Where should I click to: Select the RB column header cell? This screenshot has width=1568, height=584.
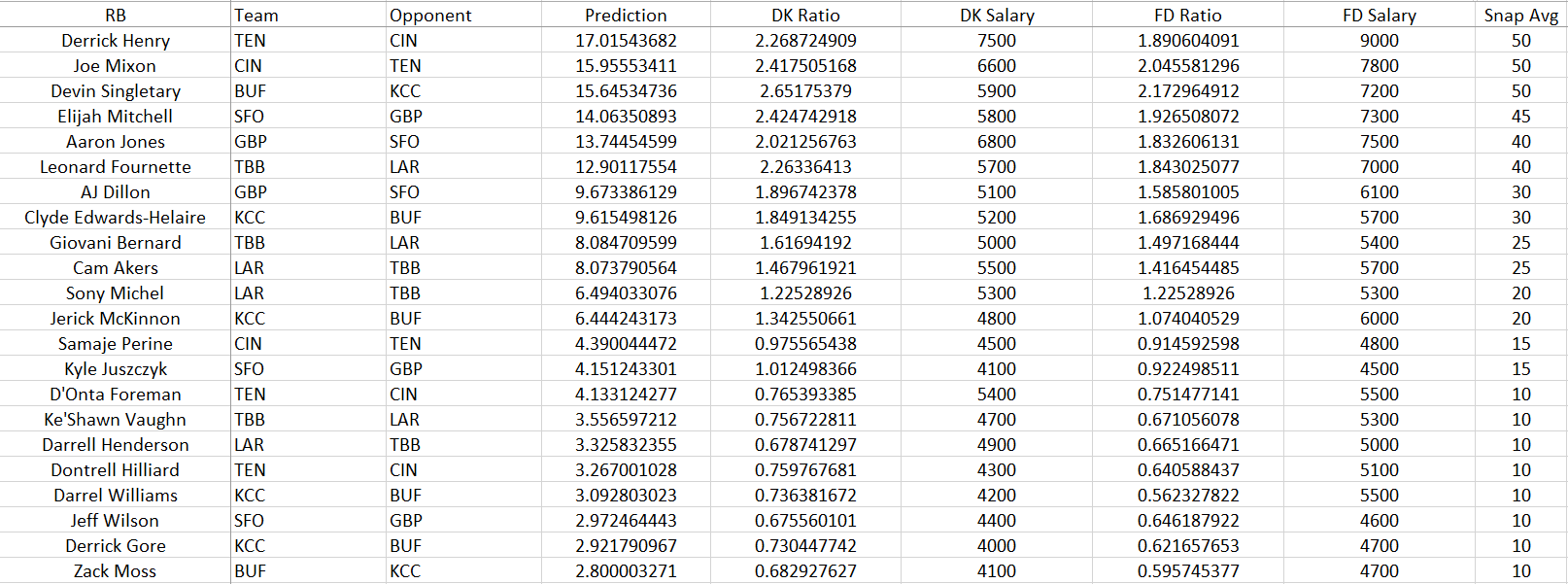[115, 15]
